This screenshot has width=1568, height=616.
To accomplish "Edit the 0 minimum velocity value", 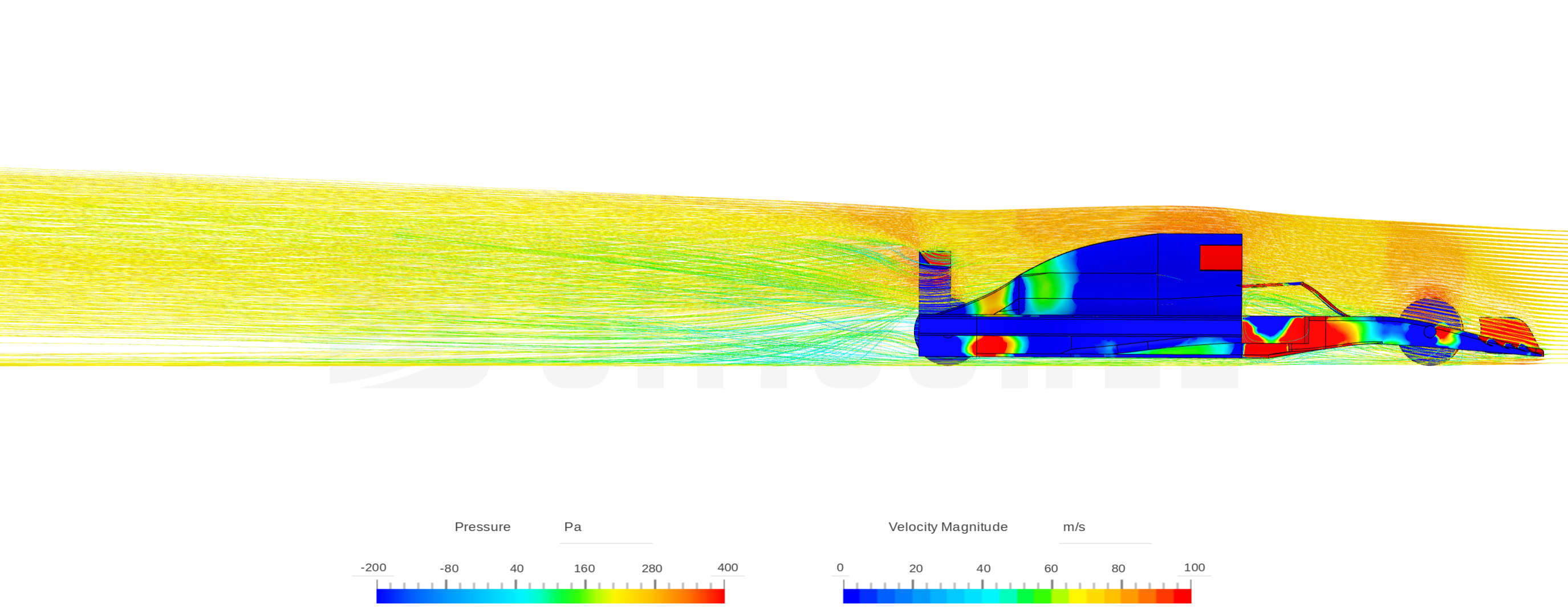I will 840,568.
